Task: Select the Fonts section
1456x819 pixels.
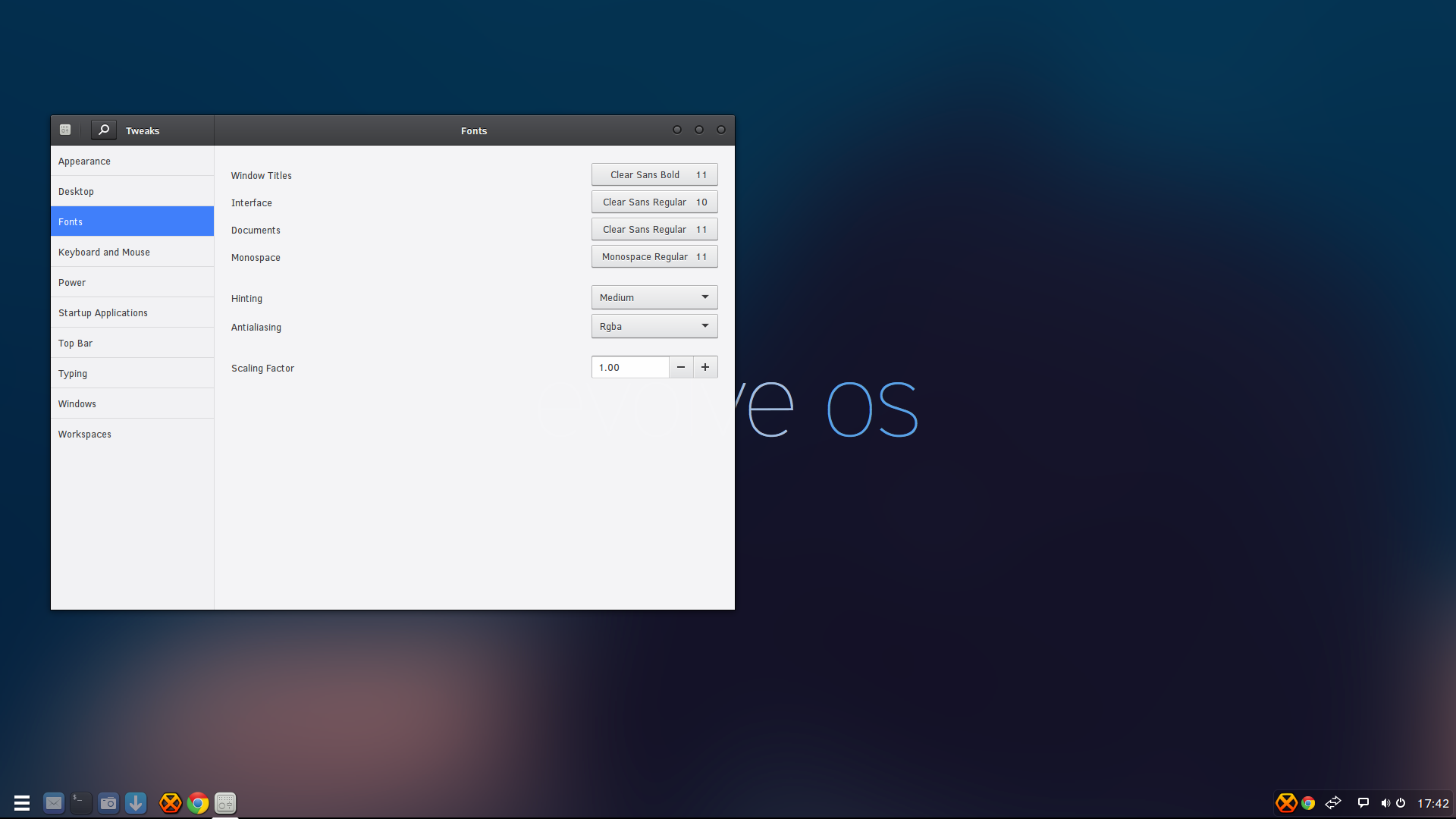Action: tap(132, 221)
